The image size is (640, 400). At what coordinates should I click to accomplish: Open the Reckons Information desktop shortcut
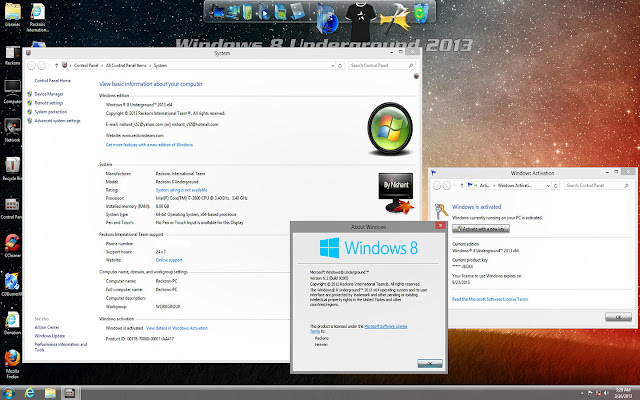(37, 18)
